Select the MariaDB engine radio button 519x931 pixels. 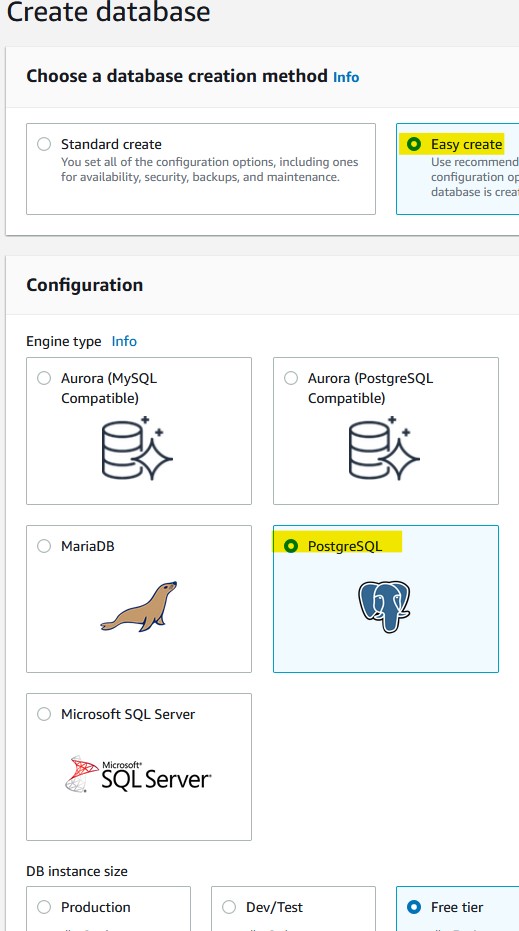[x=44, y=546]
